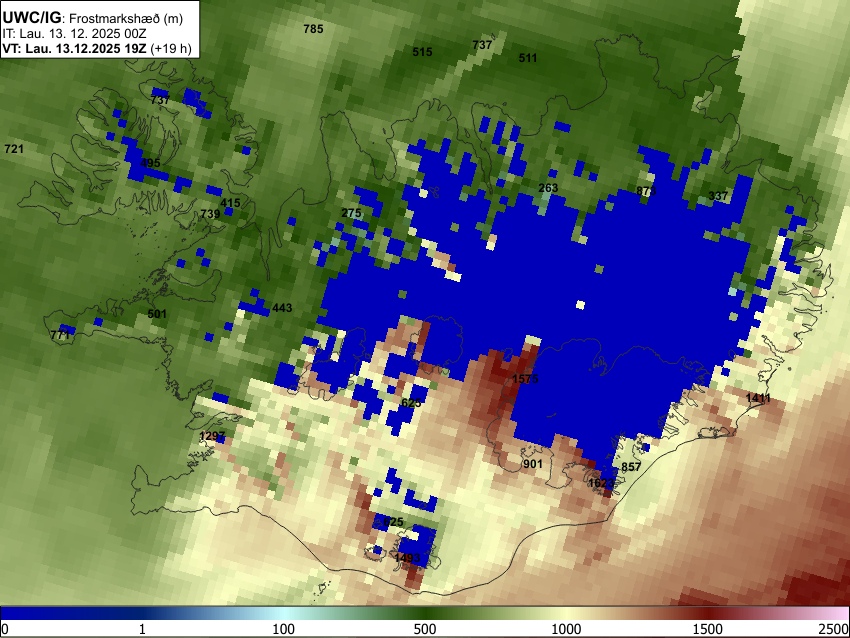Screen dimensions: 850x638
Task: Click the map value 275
Action: click(351, 213)
